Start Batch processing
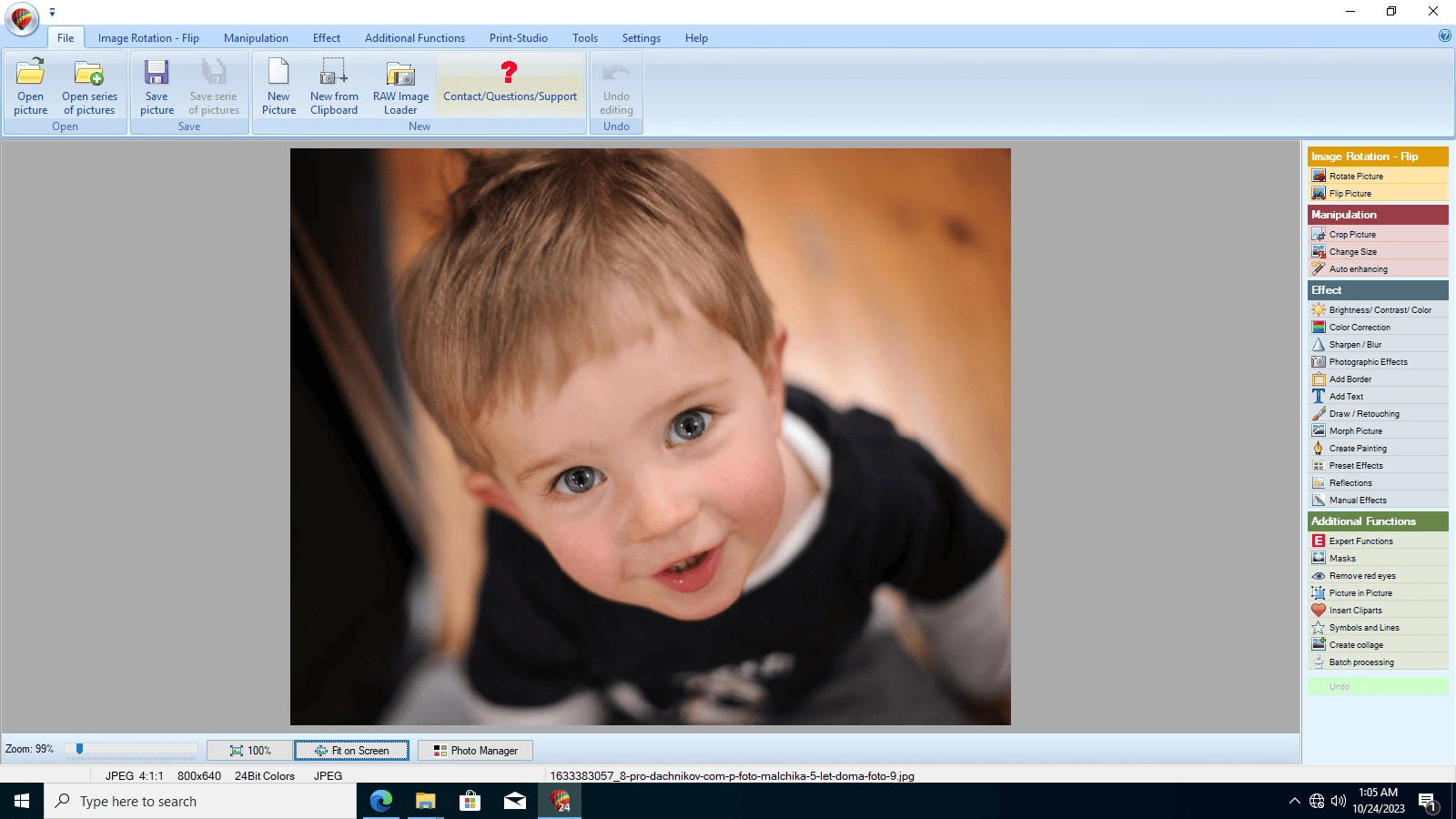 tap(1378, 662)
